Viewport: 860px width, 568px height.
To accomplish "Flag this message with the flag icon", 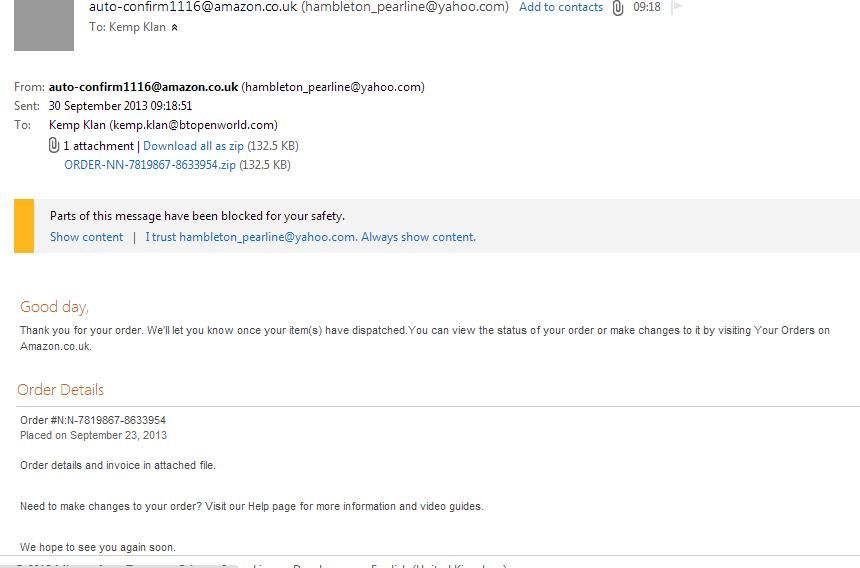I will click(x=677, y=7).
